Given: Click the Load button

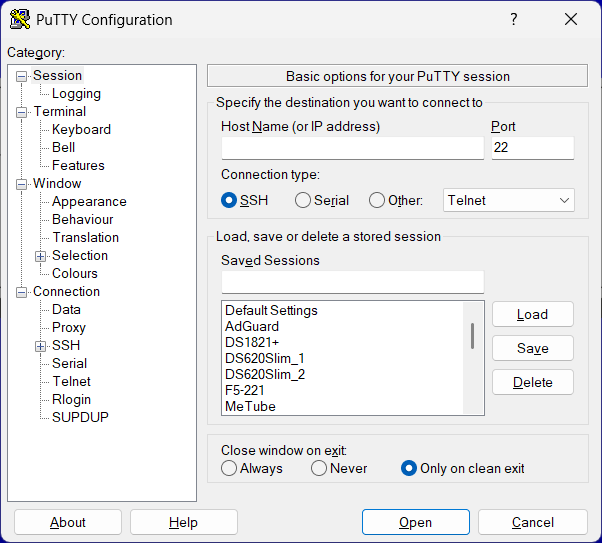Looking at the screenshot, I should [x=533, y=315].
